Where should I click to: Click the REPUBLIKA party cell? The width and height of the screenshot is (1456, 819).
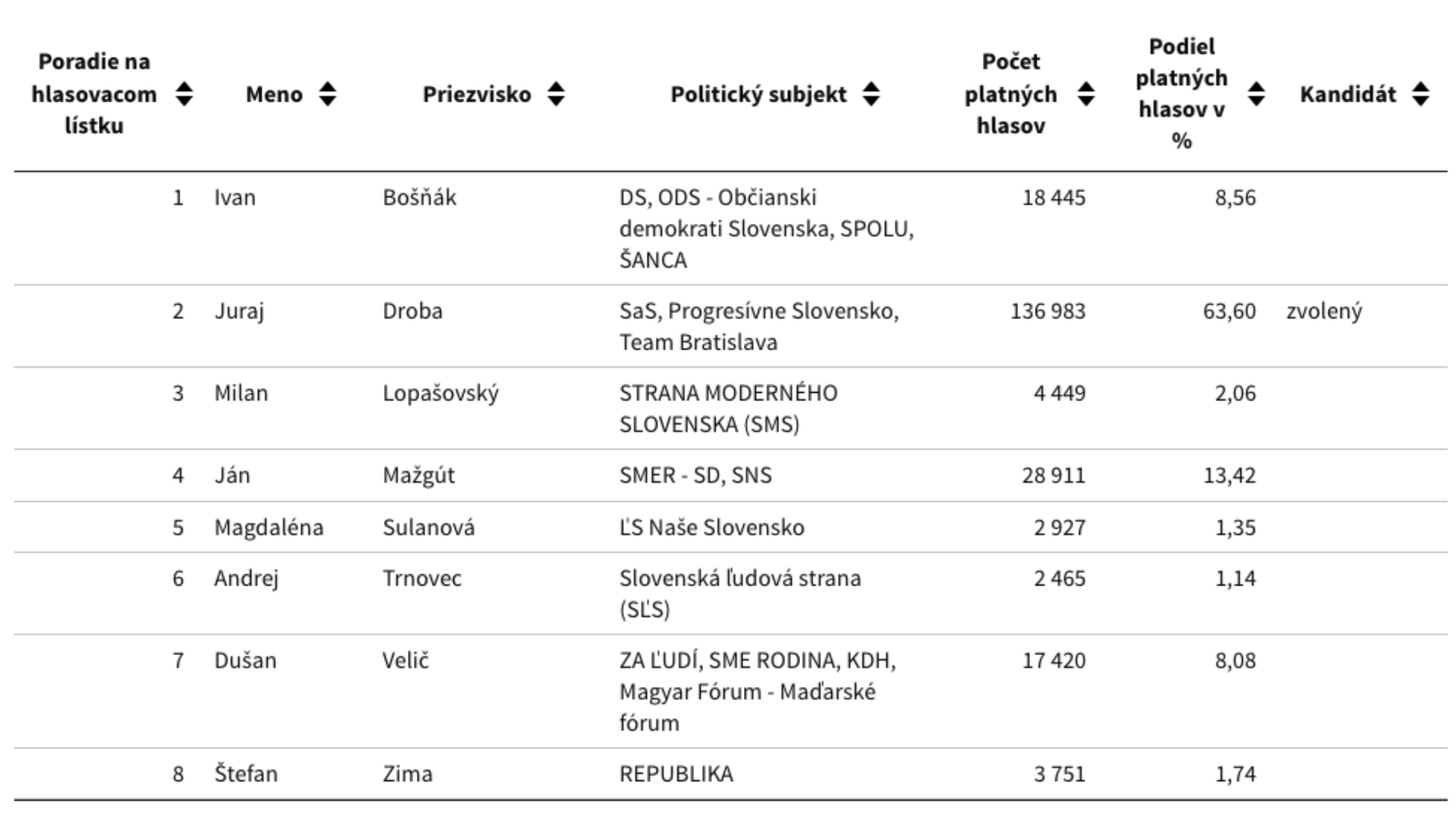[676, 773]
